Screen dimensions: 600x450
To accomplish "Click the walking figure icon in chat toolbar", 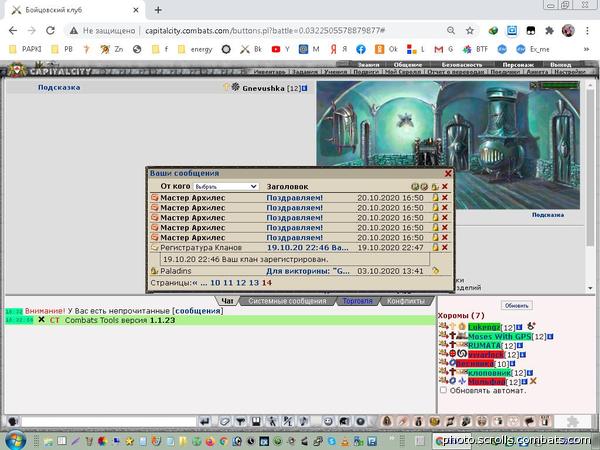I will pos(272,422).
